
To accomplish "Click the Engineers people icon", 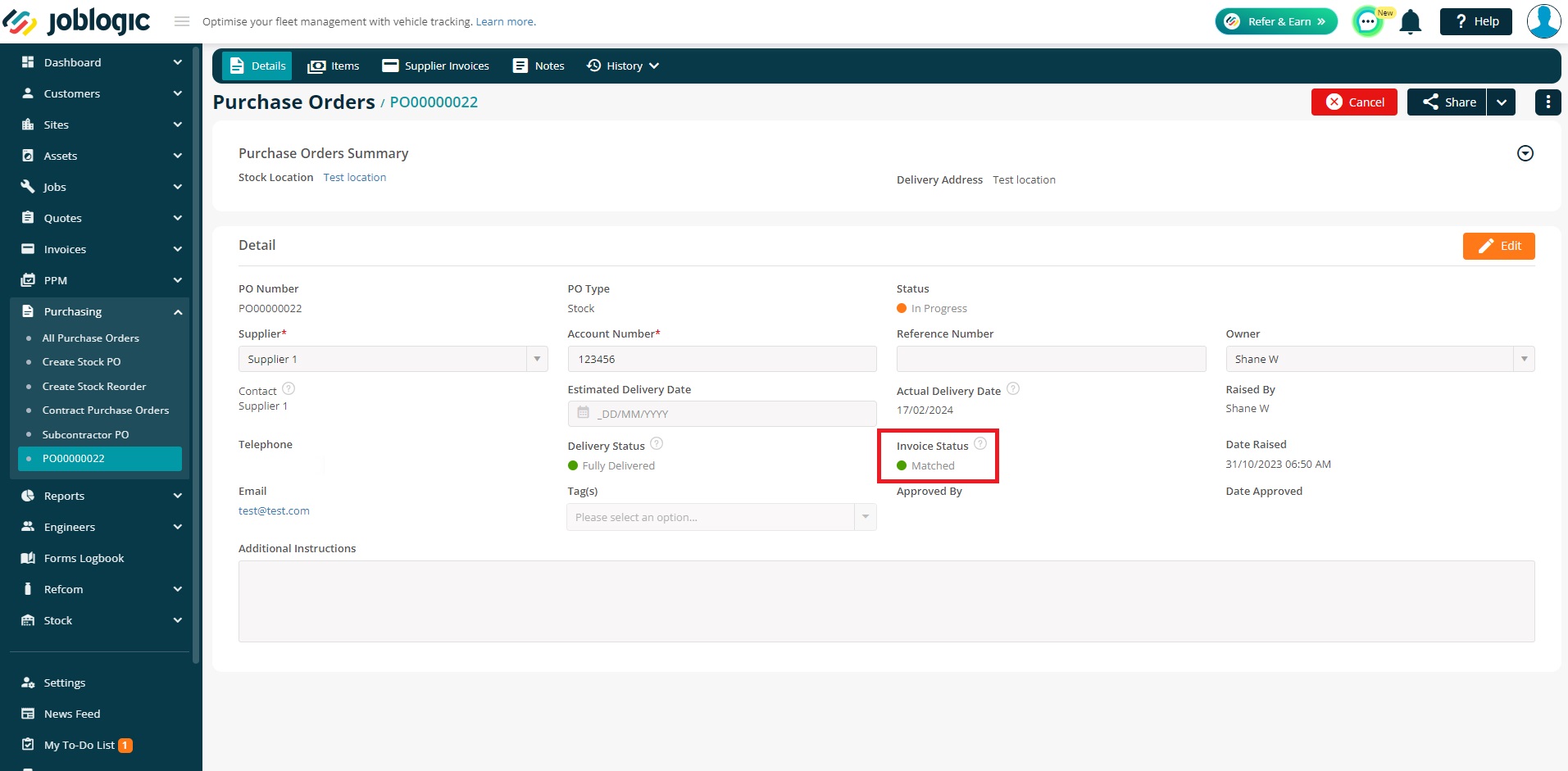I will tap(28, 527).
